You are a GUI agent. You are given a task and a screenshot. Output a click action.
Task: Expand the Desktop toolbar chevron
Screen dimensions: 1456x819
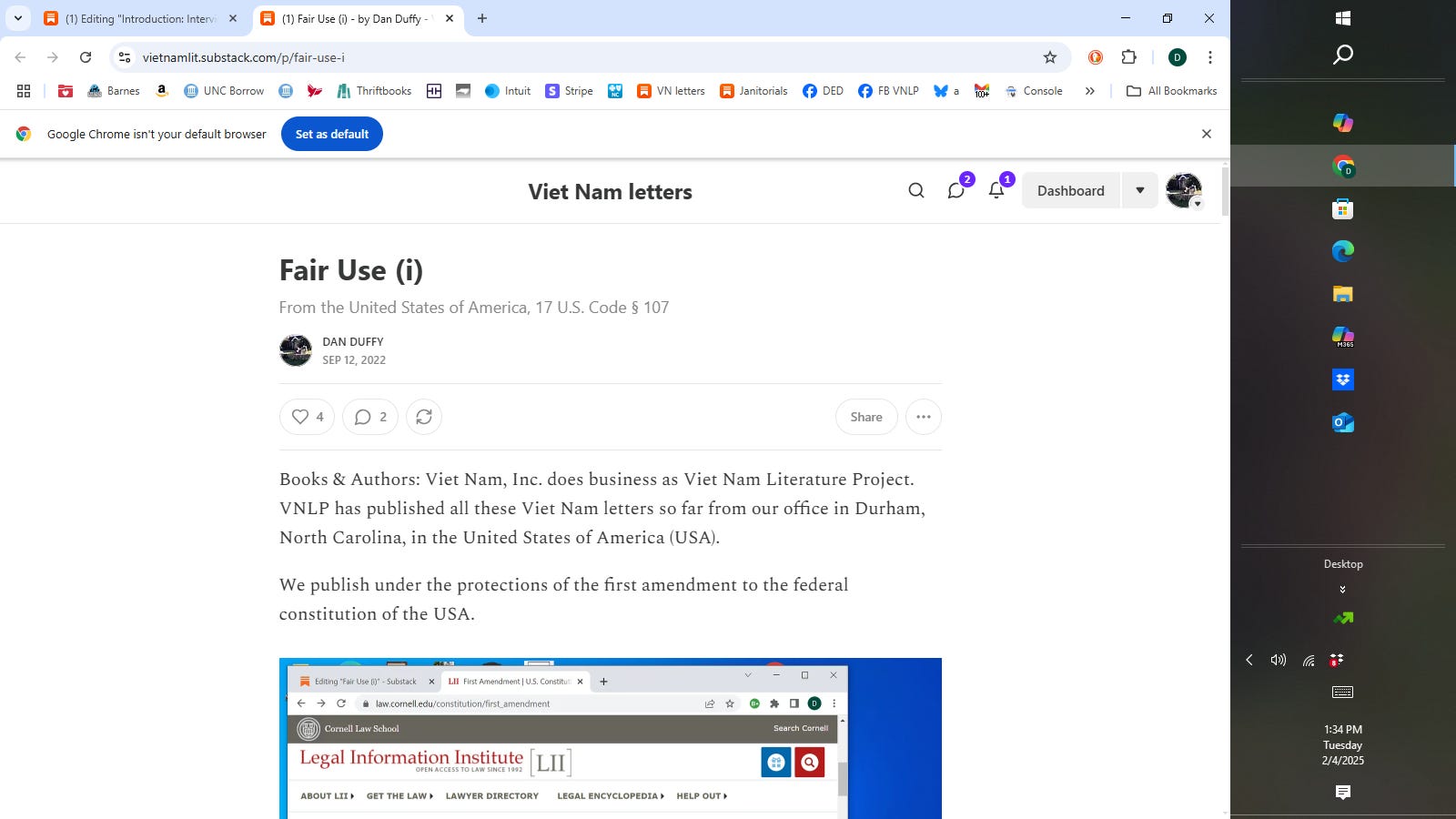[1343, 590]
